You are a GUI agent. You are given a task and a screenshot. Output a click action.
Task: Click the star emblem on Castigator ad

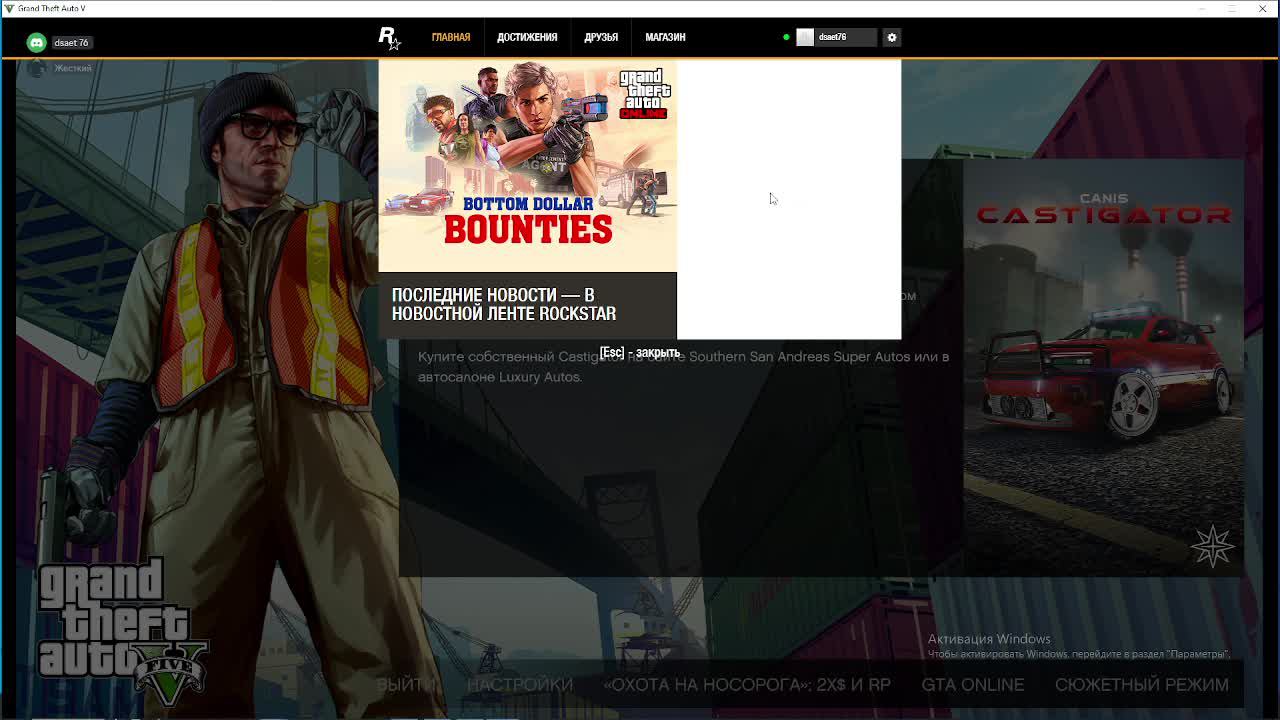(x=1212, y=546)
